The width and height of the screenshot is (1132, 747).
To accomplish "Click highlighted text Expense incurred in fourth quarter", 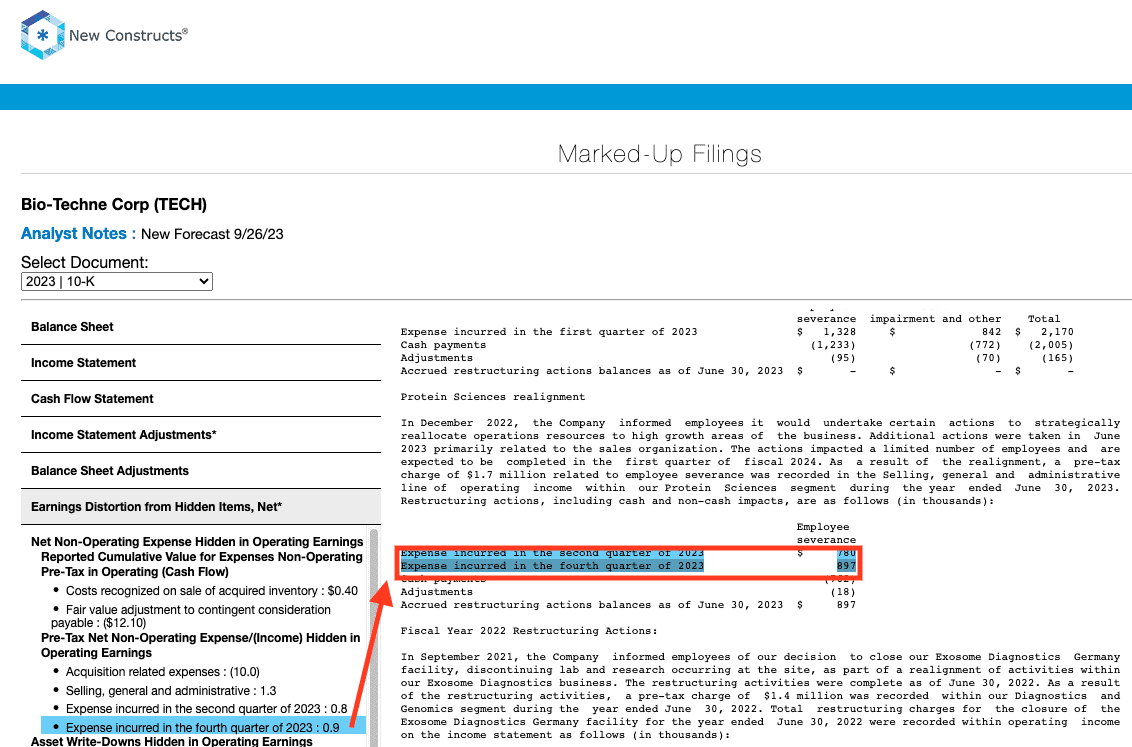I will (552, 567).
